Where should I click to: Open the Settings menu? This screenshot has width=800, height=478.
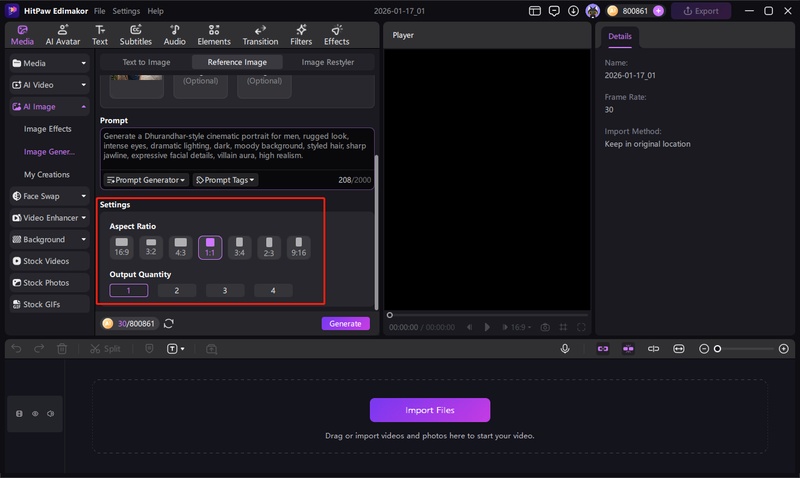point(126,11)
